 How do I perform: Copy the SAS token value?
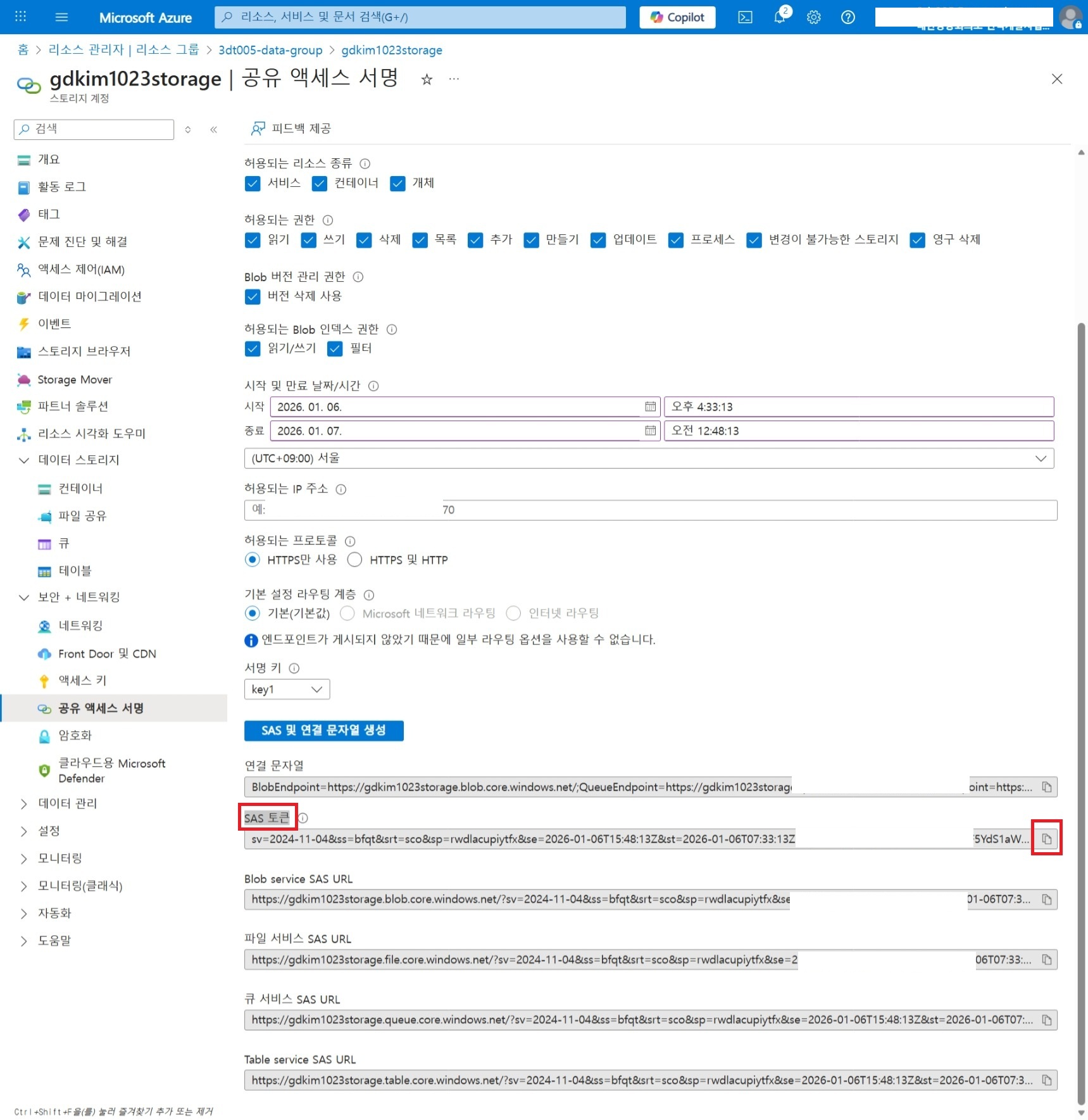pyautogui.click(x=1047, y=838)
